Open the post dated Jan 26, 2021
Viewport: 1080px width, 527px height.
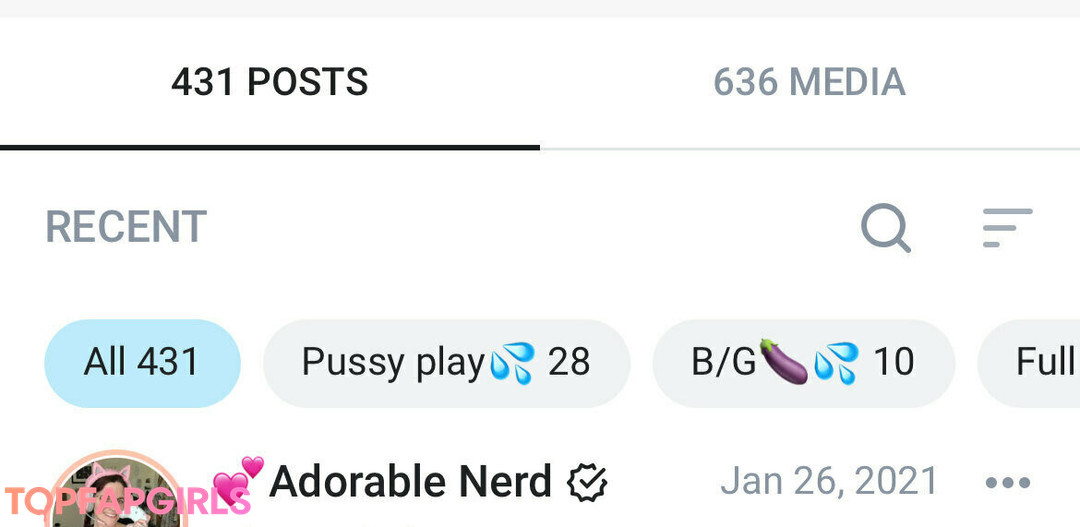click(x=829, y=481)
